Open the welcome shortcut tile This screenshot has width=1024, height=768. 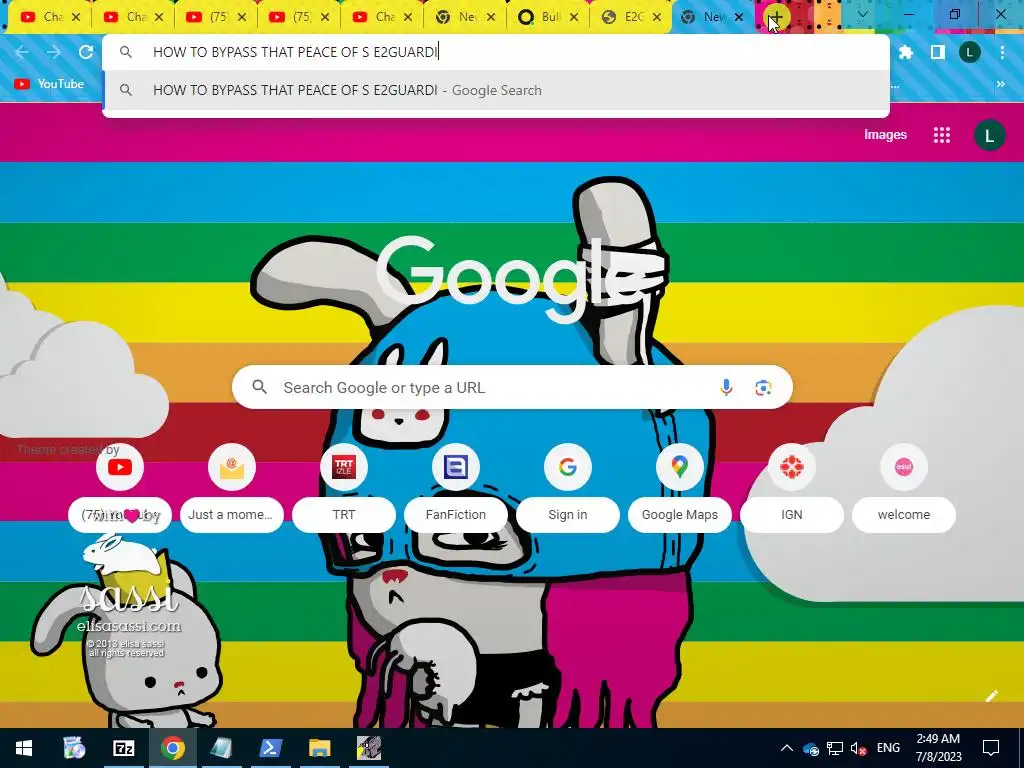pyautogui.click(x=903, y=488)
